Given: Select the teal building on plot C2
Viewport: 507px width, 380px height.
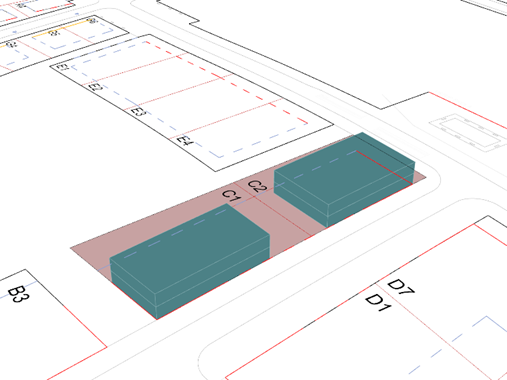Looking at the screenshot, I should click(x=345, y=180).
